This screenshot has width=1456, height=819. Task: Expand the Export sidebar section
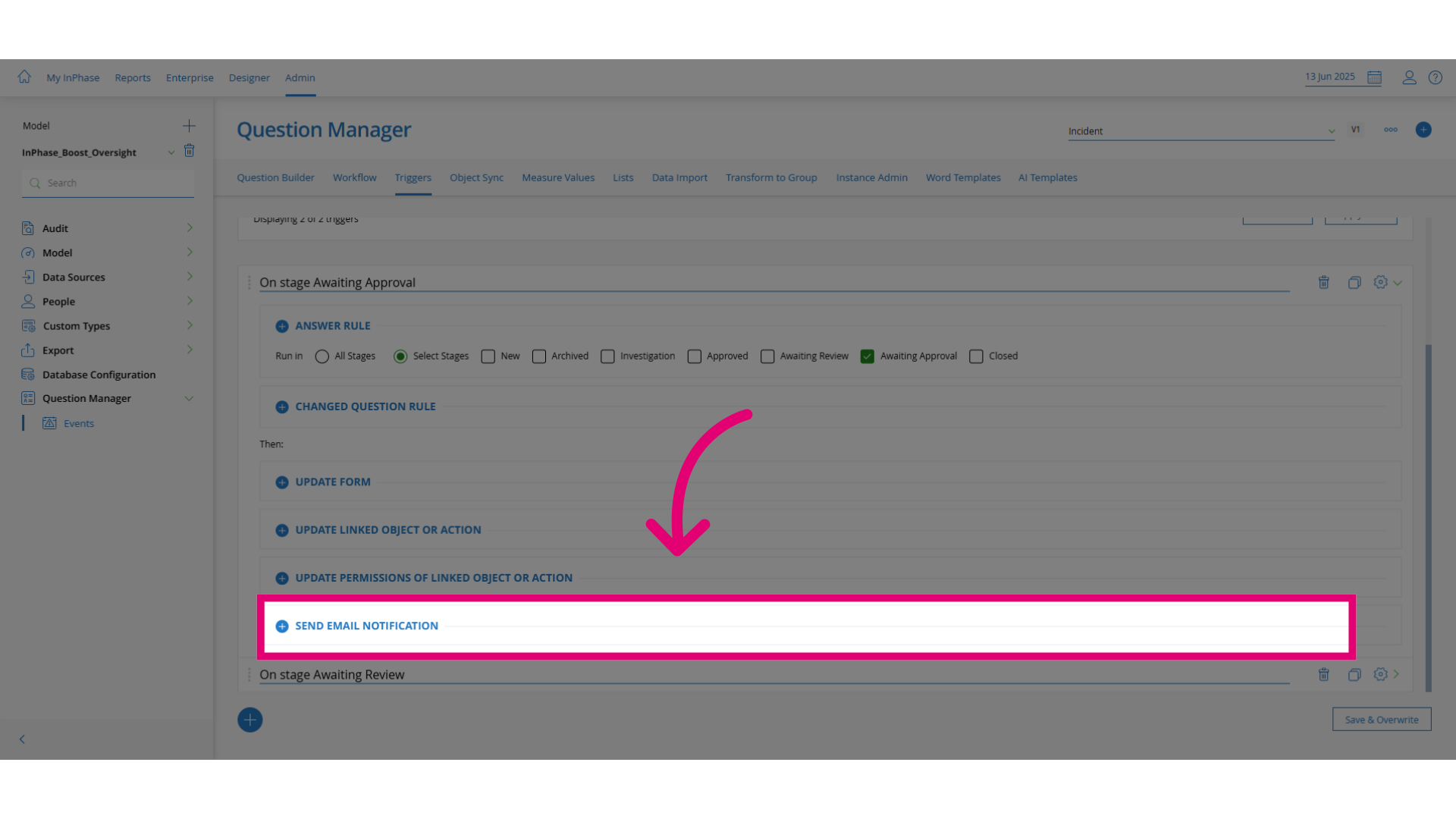point(190,349)
